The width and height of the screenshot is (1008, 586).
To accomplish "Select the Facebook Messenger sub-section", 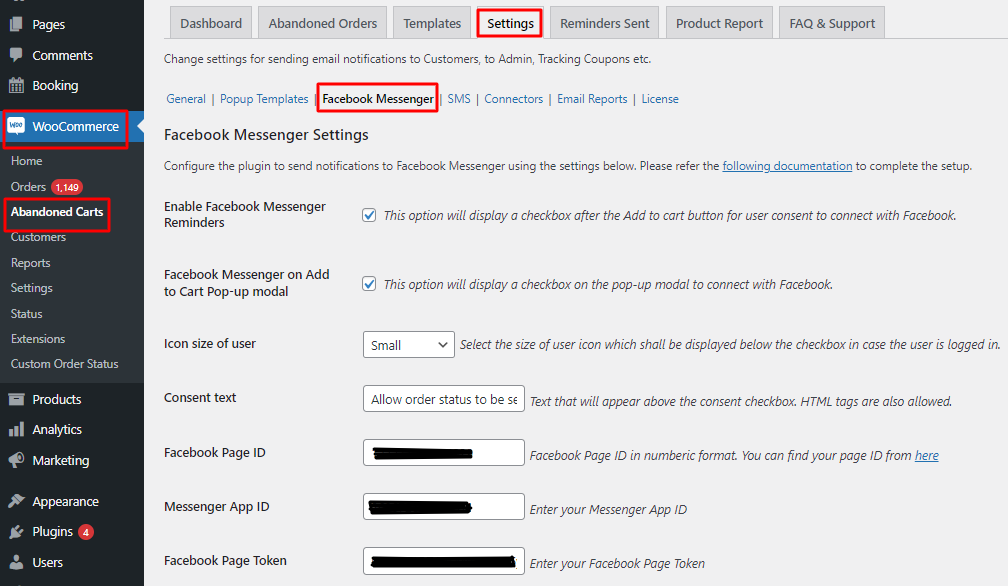I will tap(378, 99).
